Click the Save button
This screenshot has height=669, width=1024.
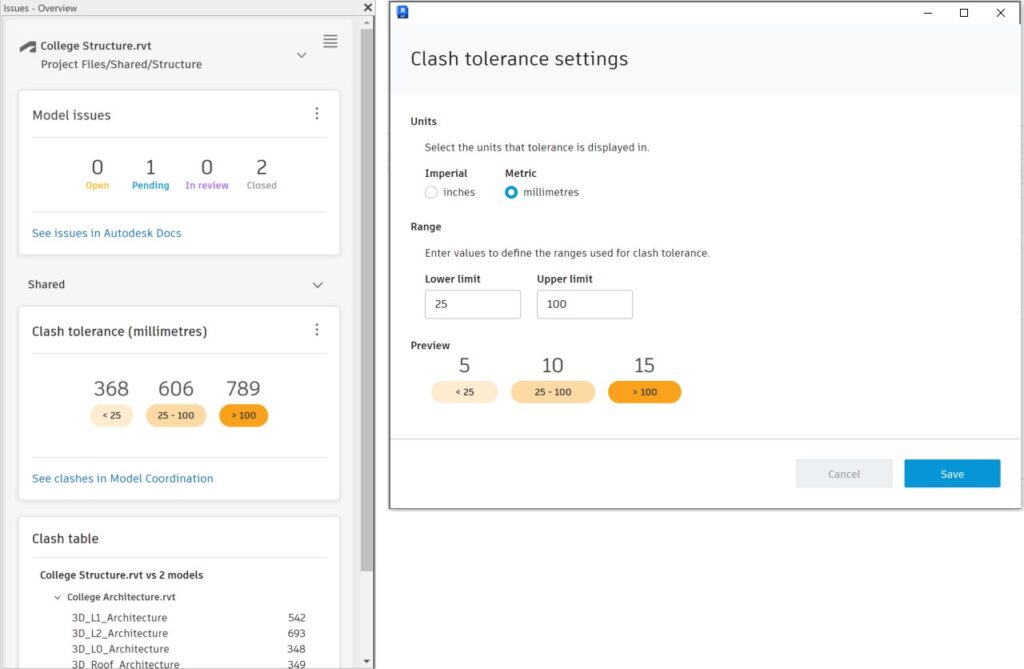click(x=952, y=474)
